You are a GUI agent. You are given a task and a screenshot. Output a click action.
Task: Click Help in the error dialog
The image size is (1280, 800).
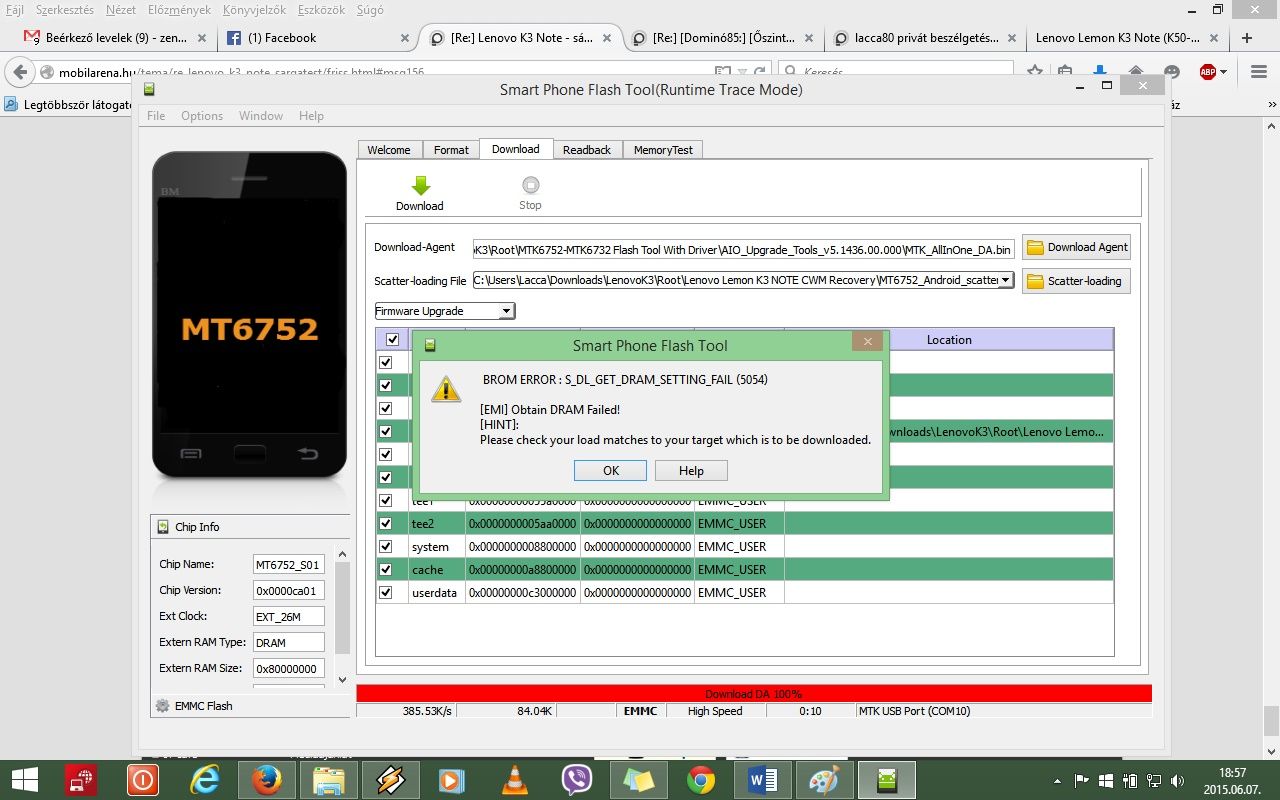[x=691, y=471]
